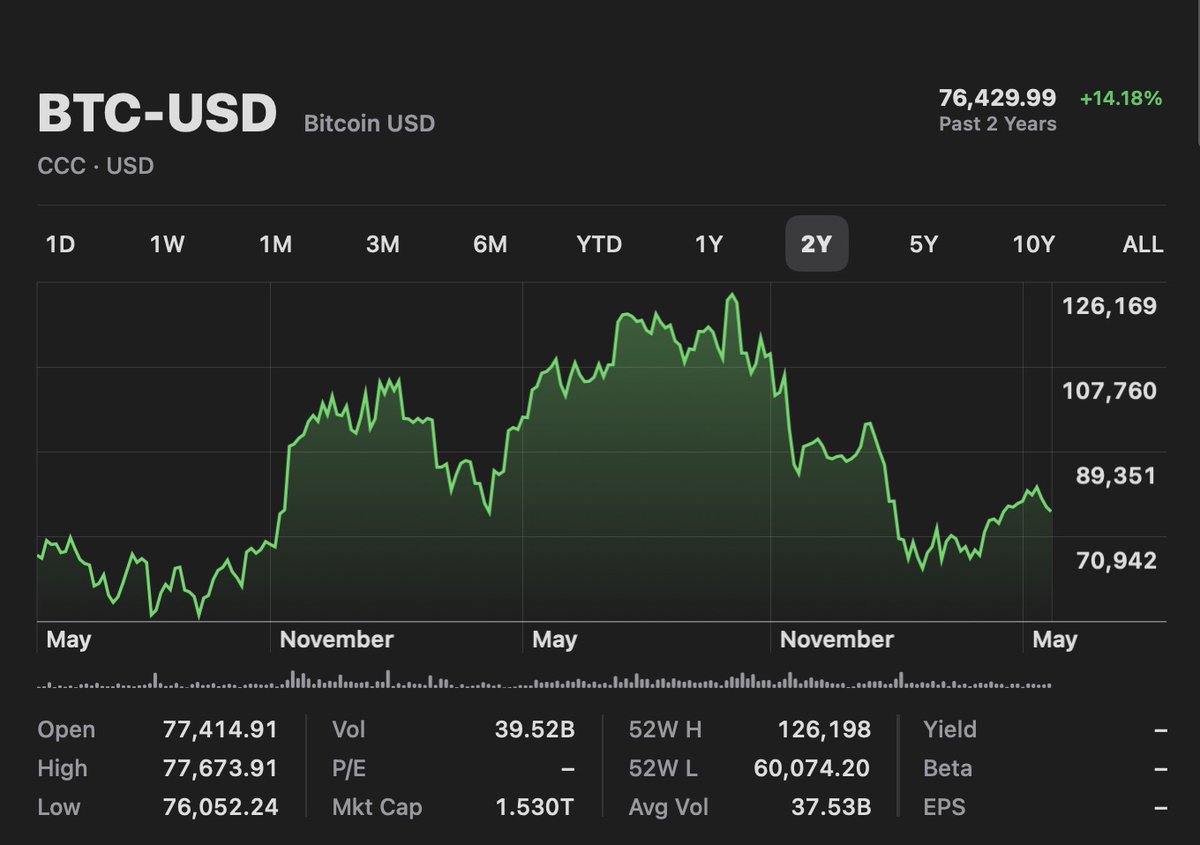Show ALL price history
This screenshot has height=845, width=1200.
pos(1143,244)
